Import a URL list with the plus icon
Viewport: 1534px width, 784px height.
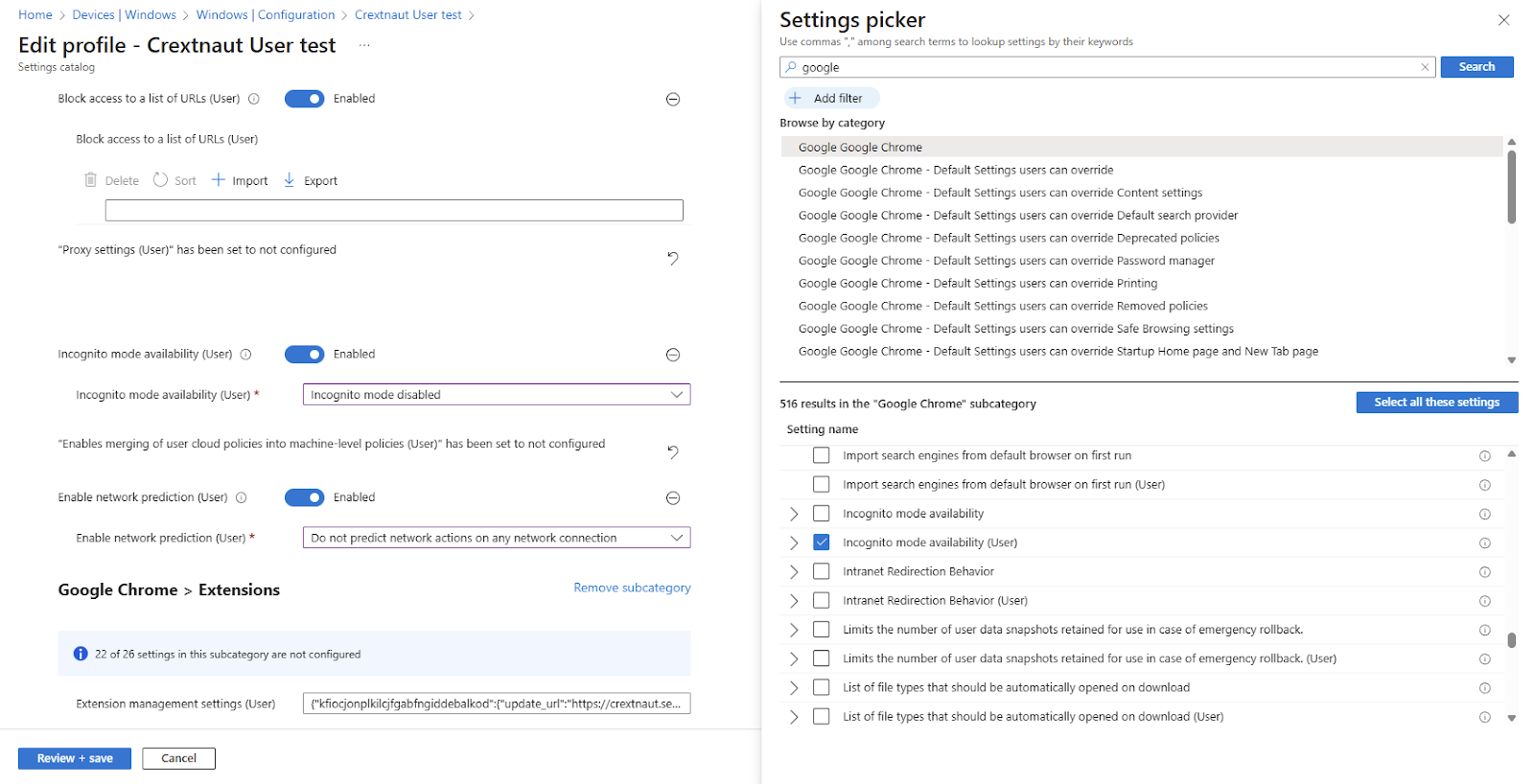click(240, 180)
